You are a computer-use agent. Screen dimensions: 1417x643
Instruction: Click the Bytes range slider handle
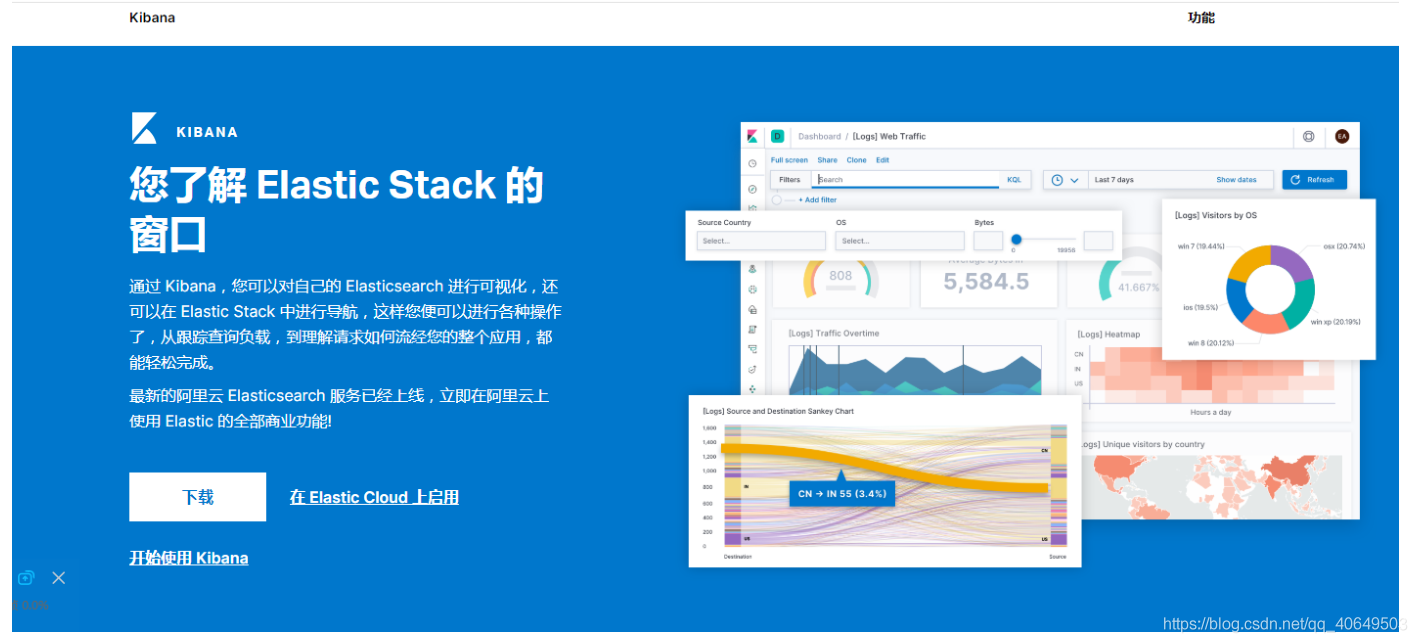tap(1016, 239)
